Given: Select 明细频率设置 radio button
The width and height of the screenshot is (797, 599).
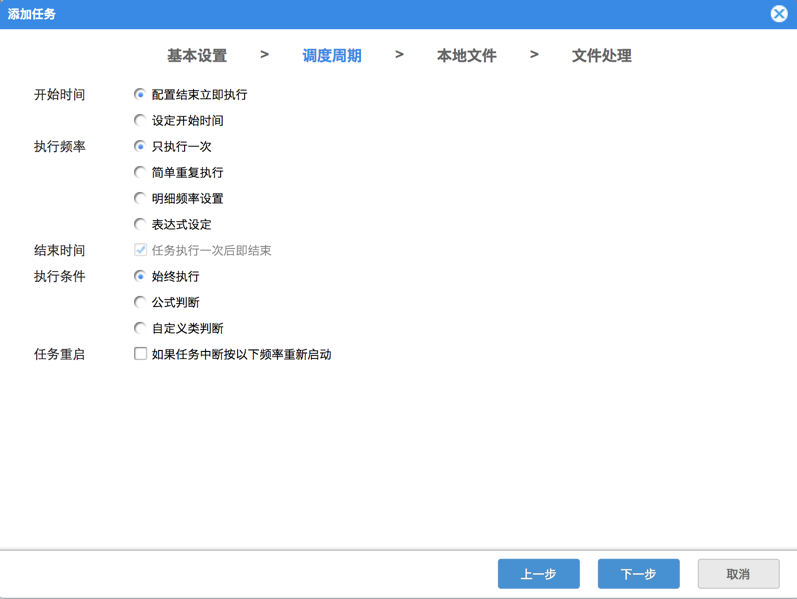Looking at the screenshot, I should click(x=140, y=198).
